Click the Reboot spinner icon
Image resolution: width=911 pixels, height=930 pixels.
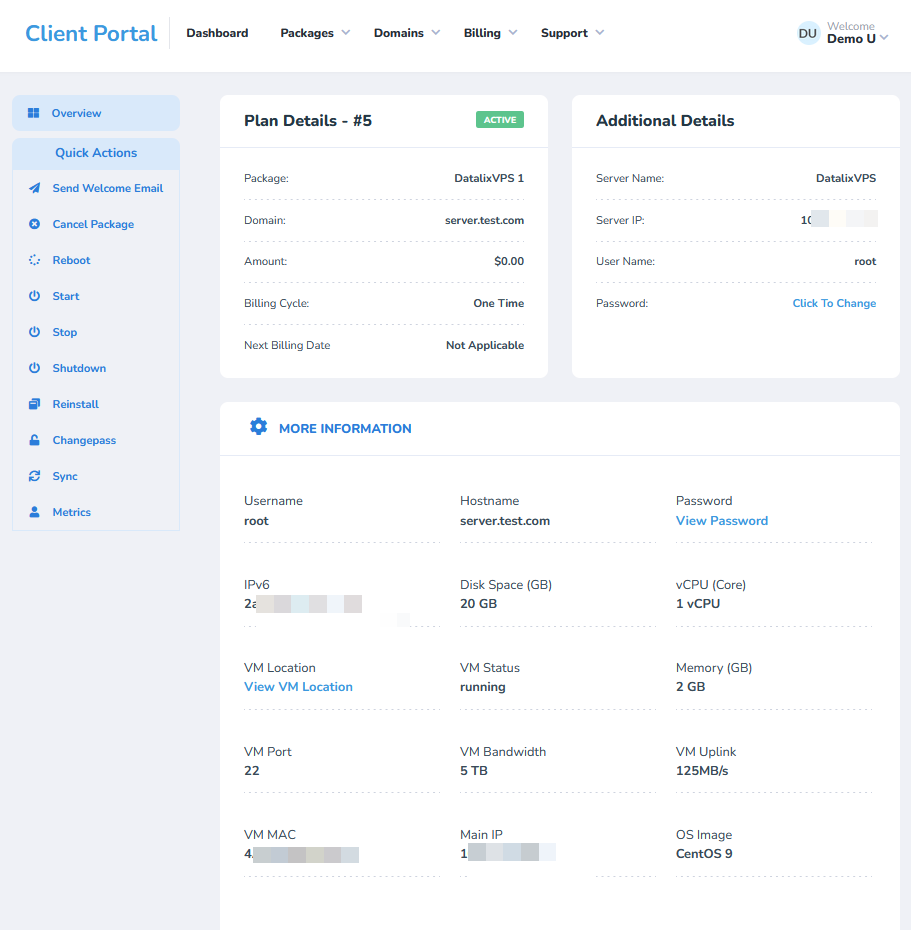coord(34,260)
